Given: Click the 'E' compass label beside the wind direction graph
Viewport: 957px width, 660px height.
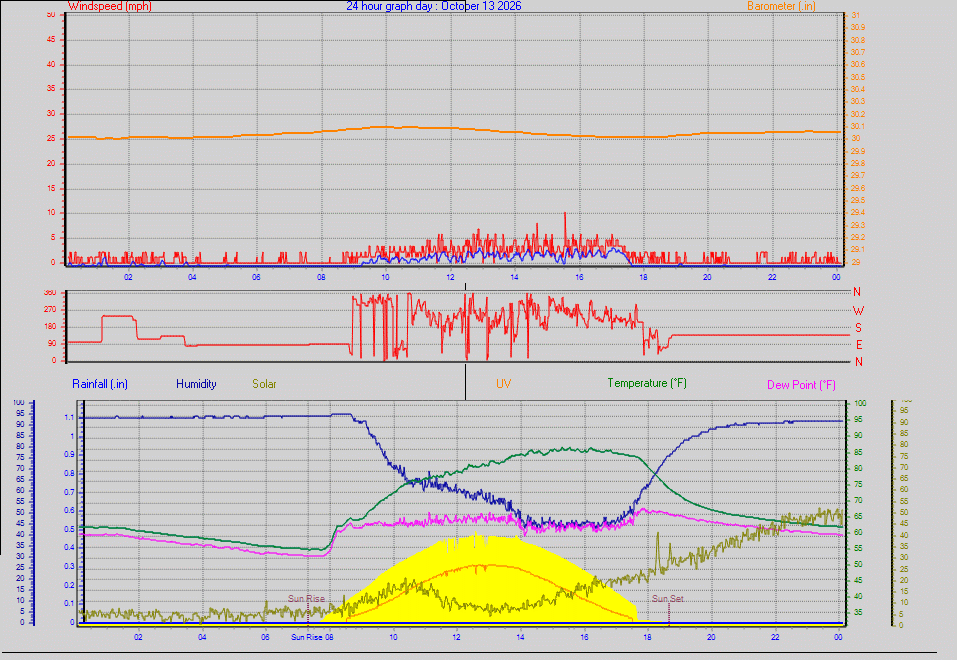Looking at the screenshot, I should (x=859, y=345).
